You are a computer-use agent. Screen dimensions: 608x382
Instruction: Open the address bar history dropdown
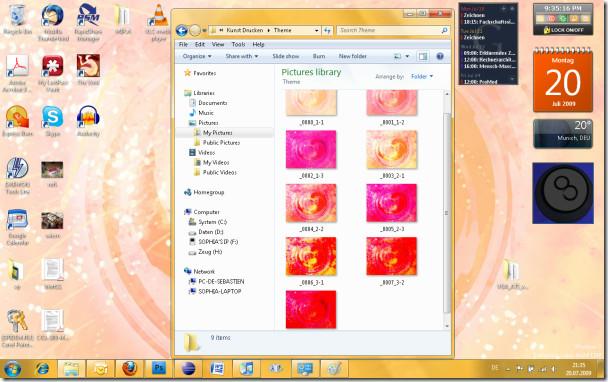(x=316, y=30)
